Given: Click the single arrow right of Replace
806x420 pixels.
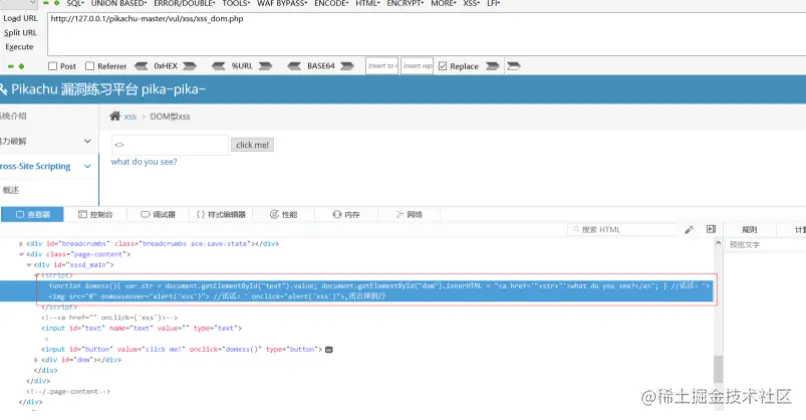Looking at the screenshot, I should coord(492,66).
